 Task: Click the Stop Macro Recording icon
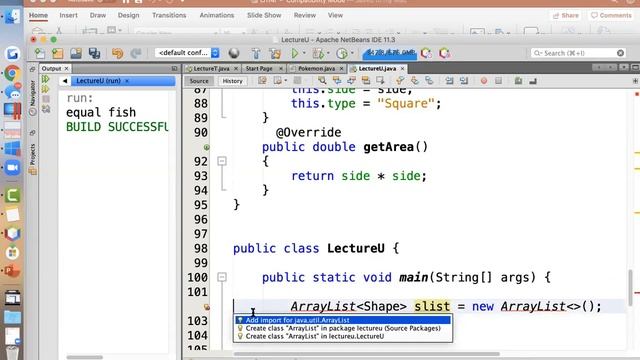coord(498,81)
